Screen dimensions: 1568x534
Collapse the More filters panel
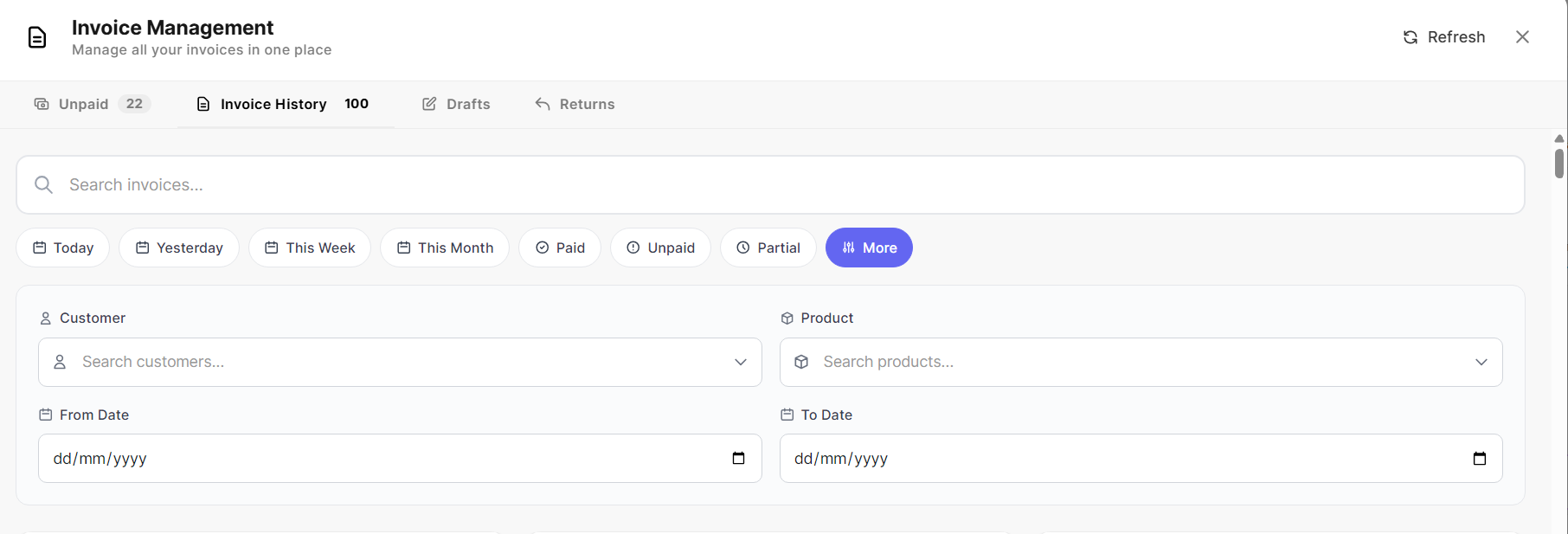869,248
